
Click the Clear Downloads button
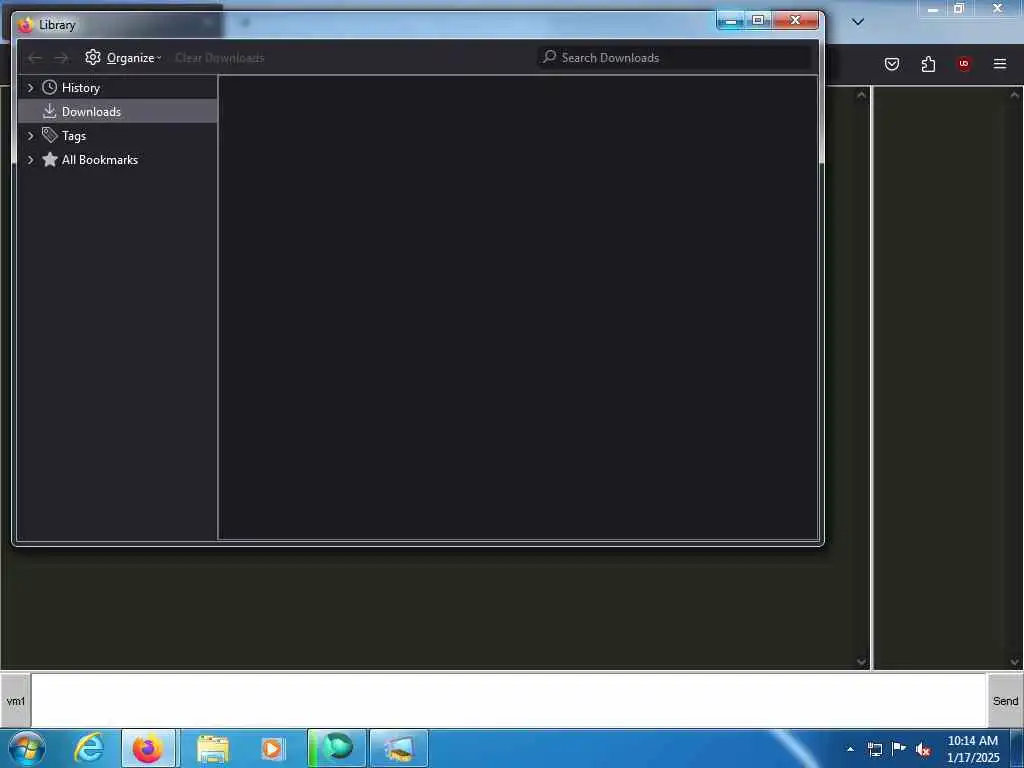(x=219, y=57)
